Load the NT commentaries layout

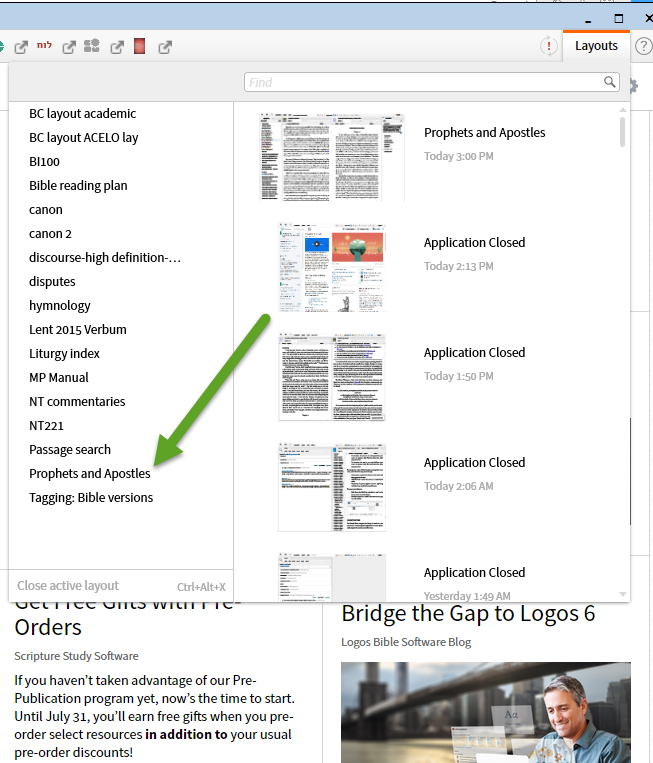(77, 401)
